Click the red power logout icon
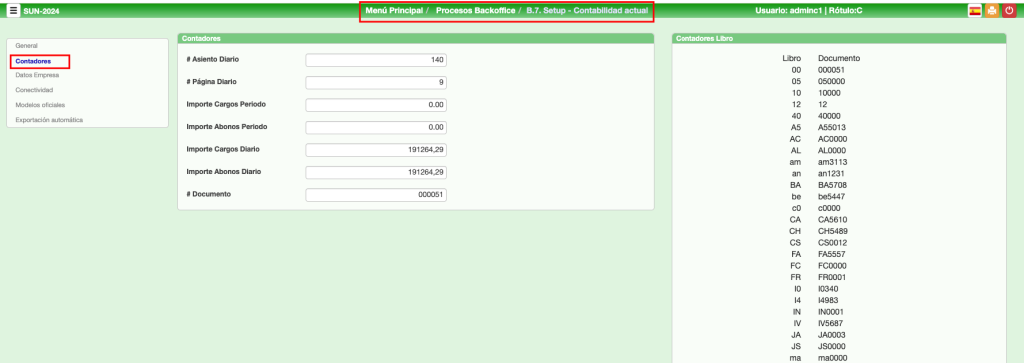Screen dimensions: 1024x363 (1009, 10)
